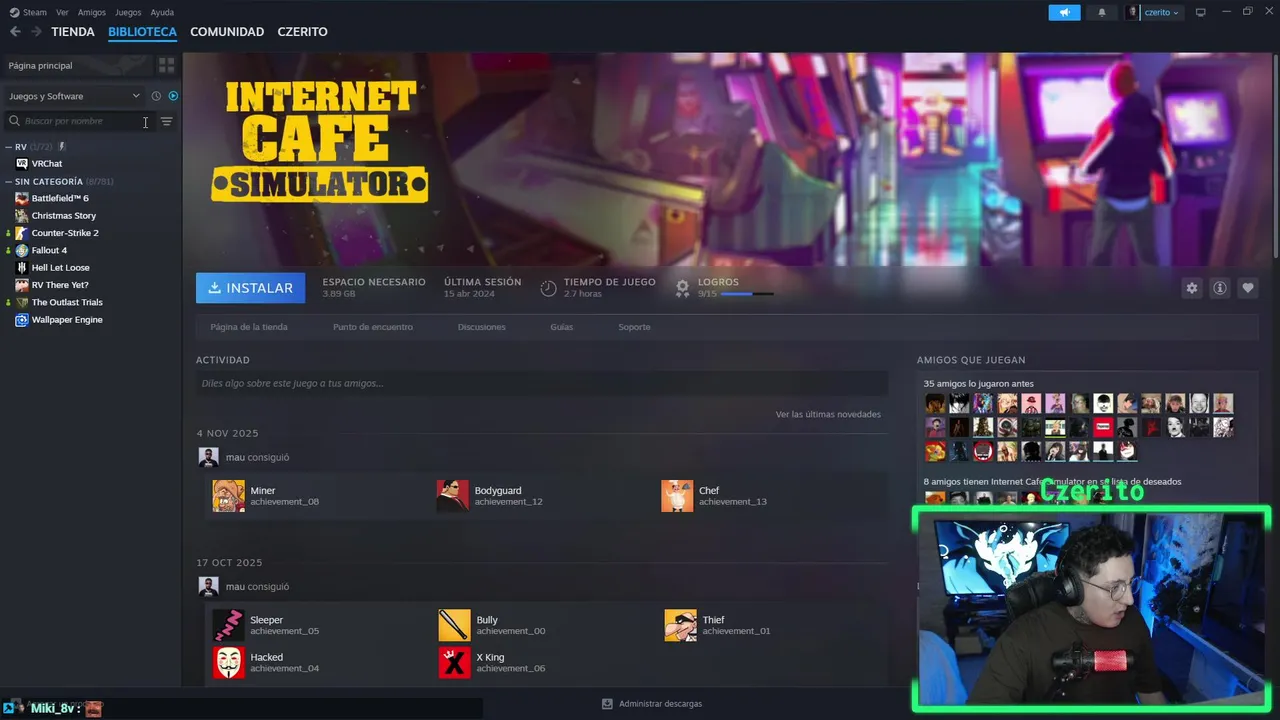Open the Guías link
This screenshot has height=720, width=1280.
[562, 327]
